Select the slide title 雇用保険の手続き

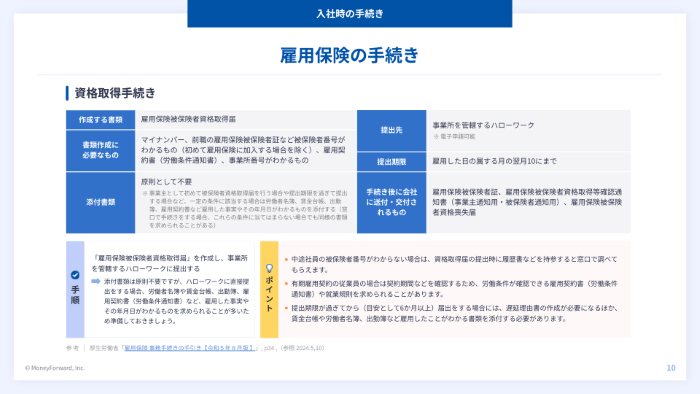tap(350, 55)
